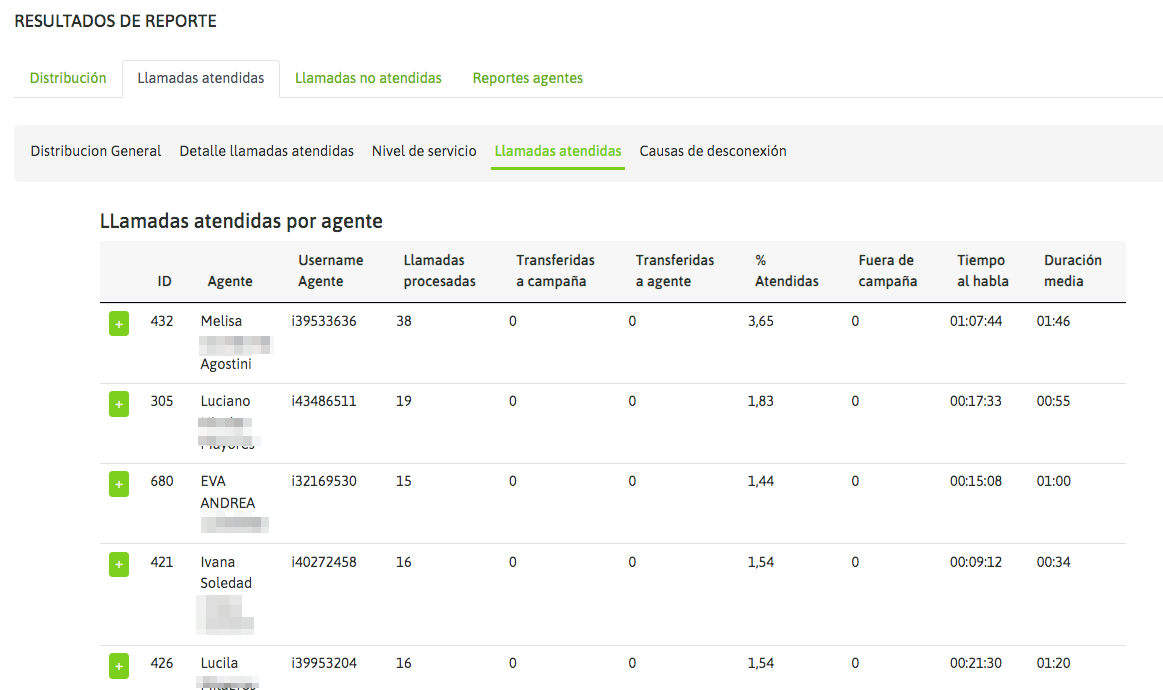Expand the row for agent ID 426
This screenshot has width=1163, height=690.
(x=118, y=665)
